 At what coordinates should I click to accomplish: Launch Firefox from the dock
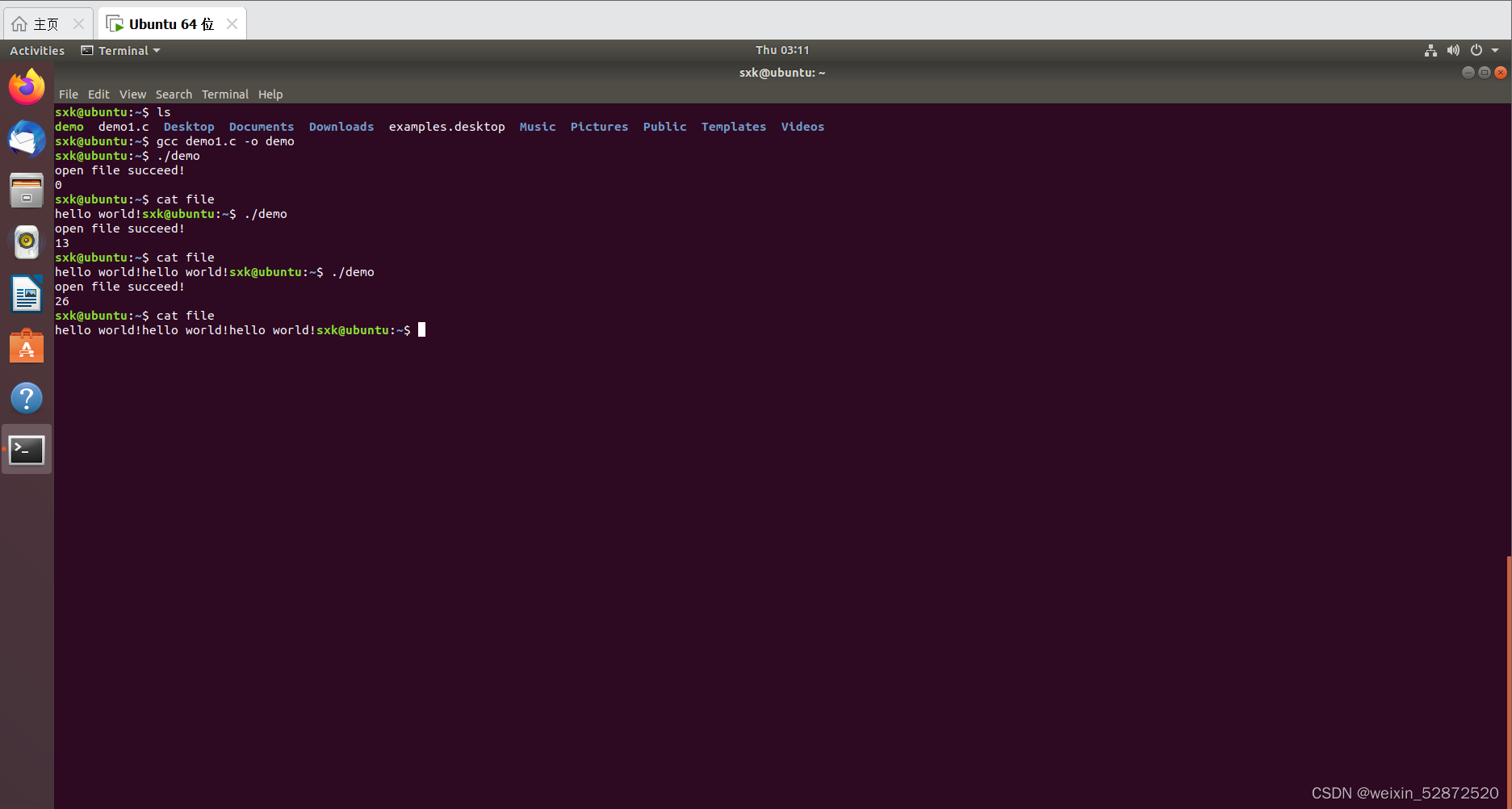(27, 86)
